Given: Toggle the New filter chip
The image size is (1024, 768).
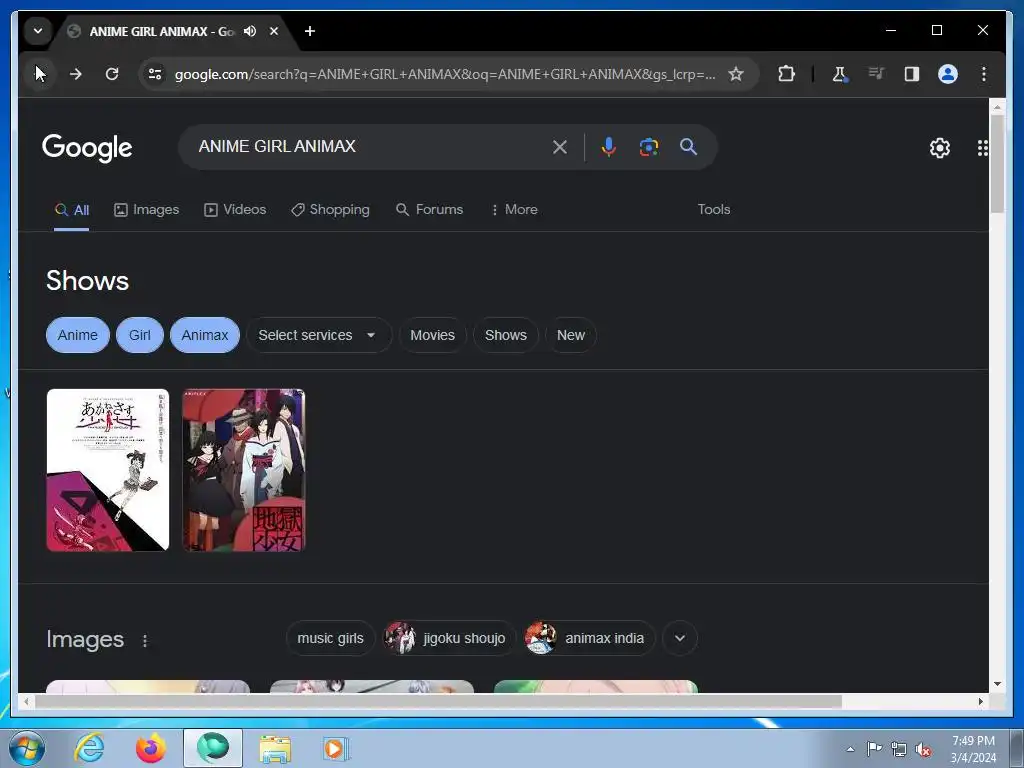Looking at the screenshot, I should tap(571, 335).
